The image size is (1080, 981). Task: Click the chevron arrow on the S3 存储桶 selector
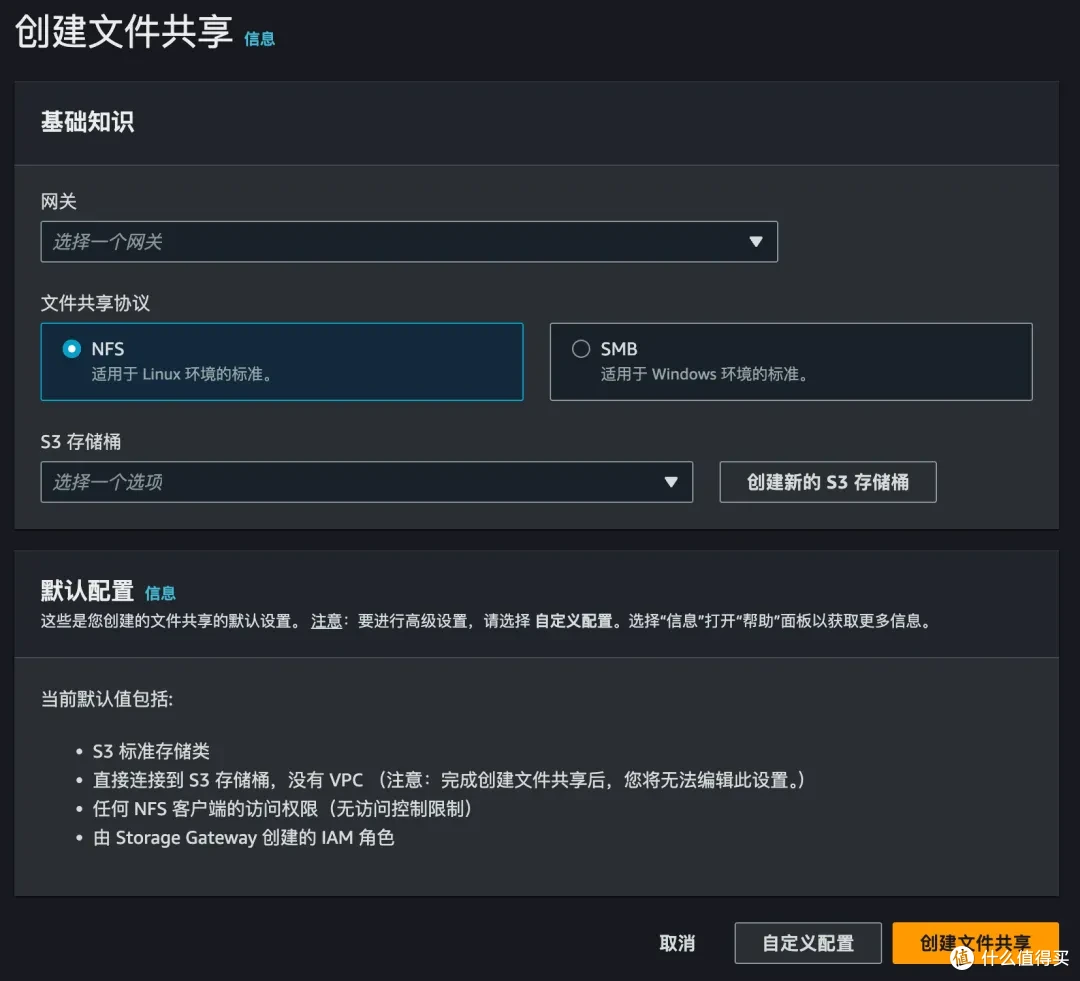[671, 482]
